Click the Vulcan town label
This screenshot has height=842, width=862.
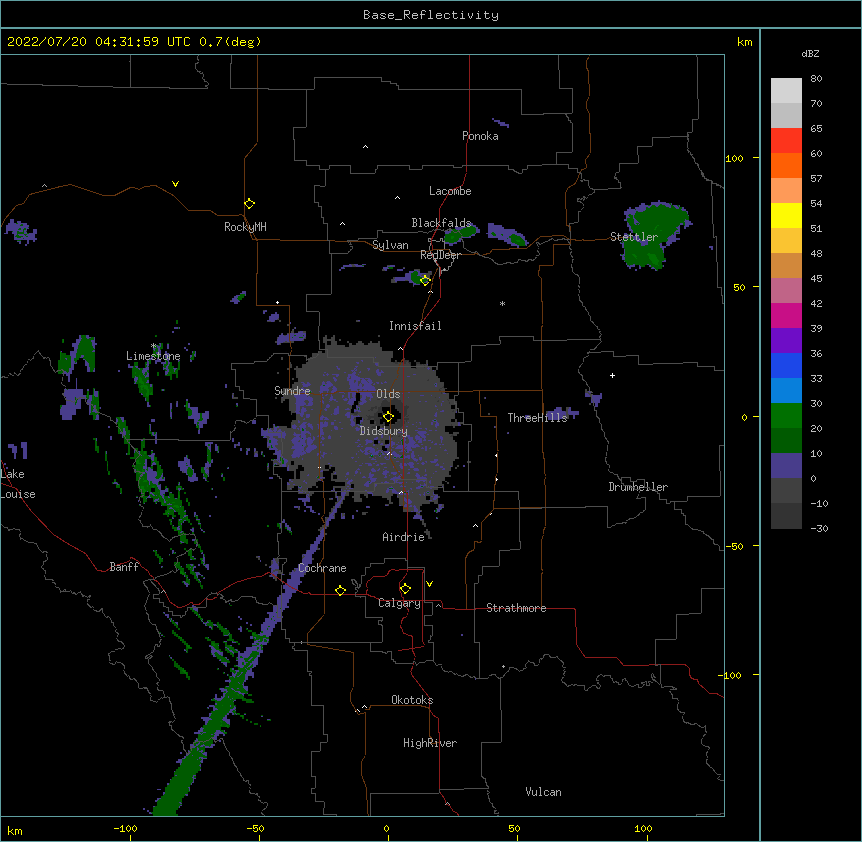pos(543,792)
